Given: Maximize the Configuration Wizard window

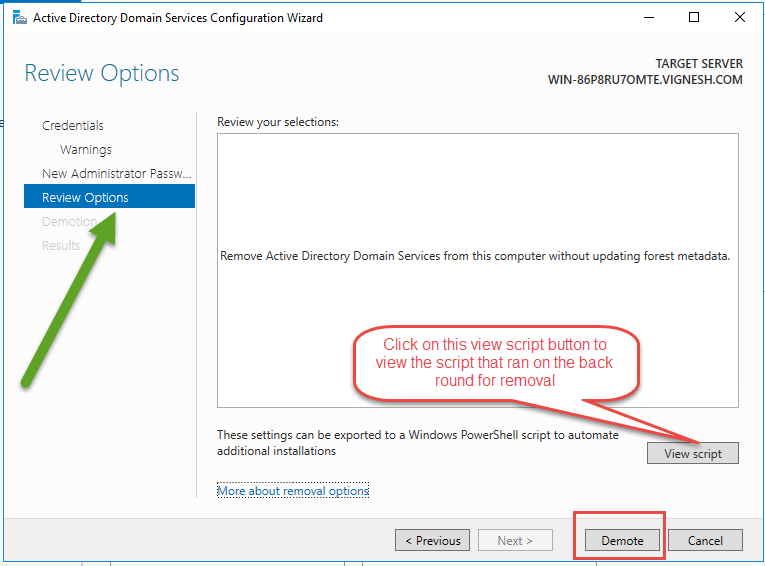Looking at the screenshot, I should [x=695, y=17].
